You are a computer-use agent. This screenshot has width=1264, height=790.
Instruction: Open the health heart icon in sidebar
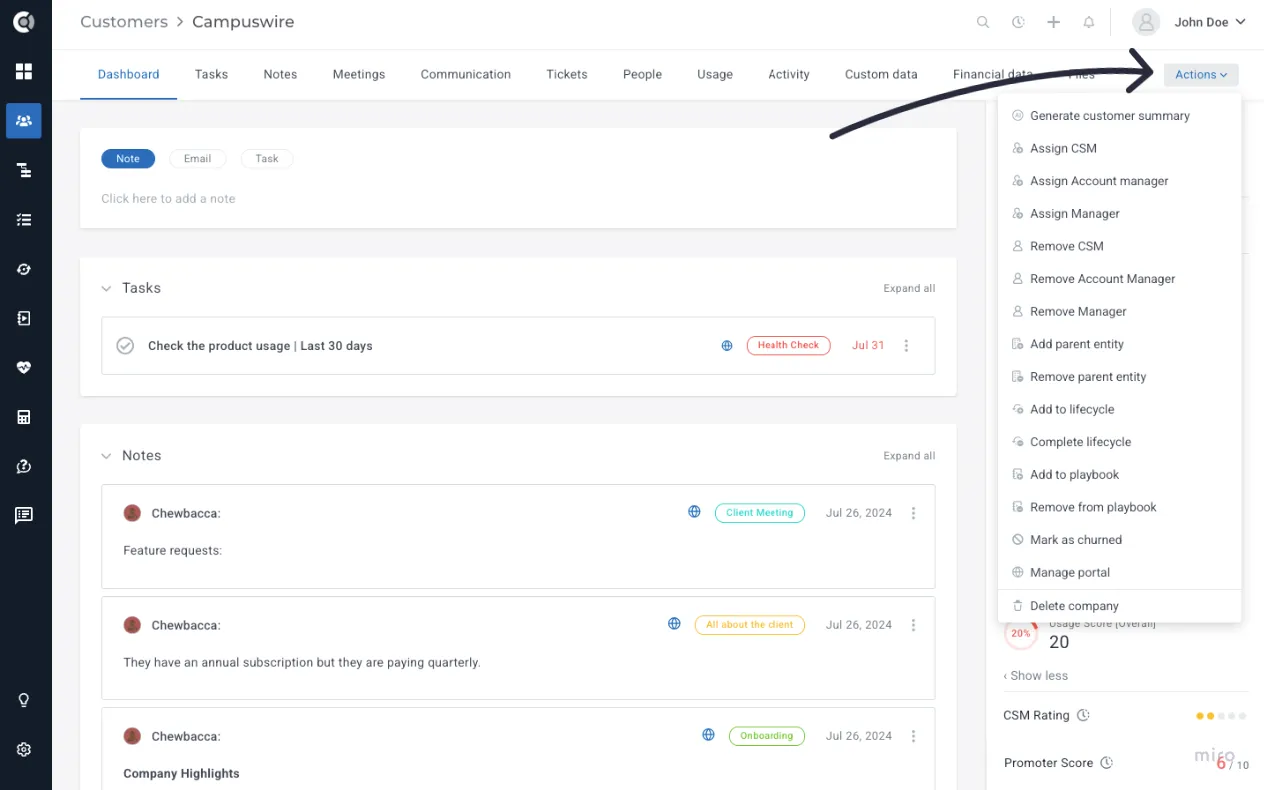coord(24,367)
